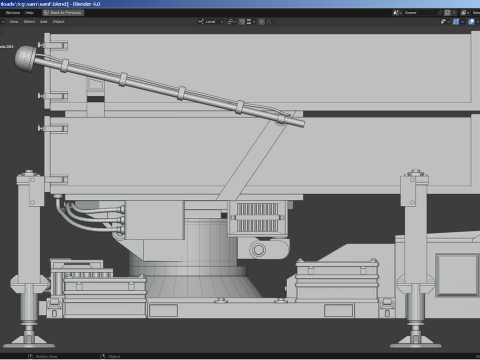Click the delete scene icon

pos(454,13)
